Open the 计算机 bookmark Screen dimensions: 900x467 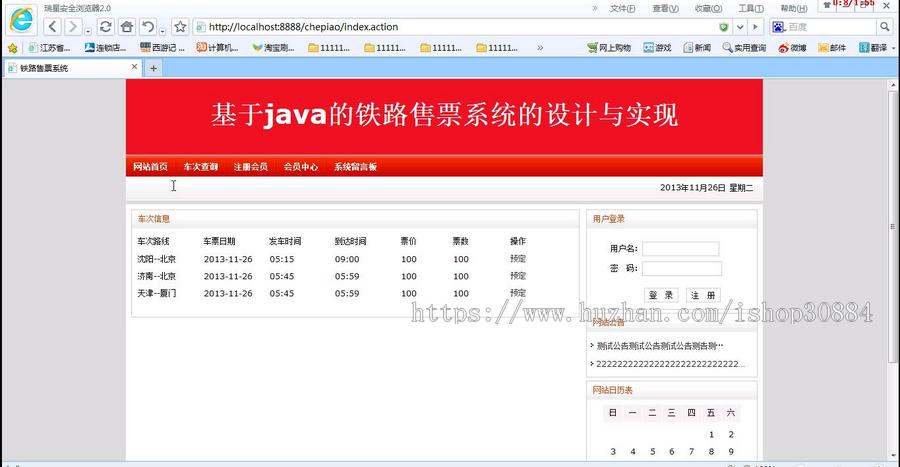[x=217, y=48]
